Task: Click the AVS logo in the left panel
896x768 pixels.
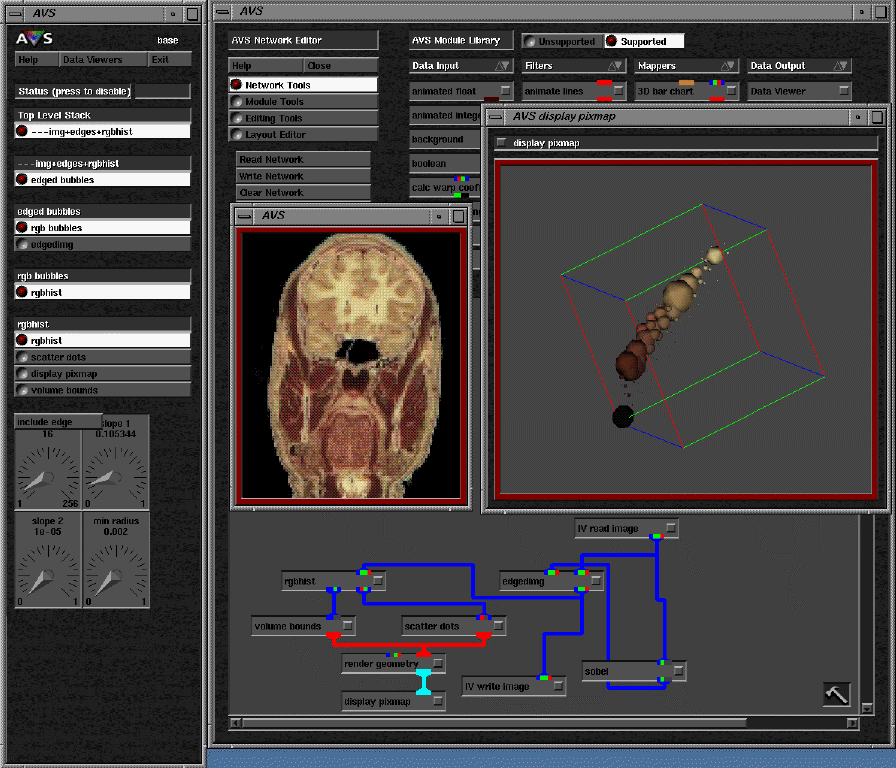Action: 34,38
